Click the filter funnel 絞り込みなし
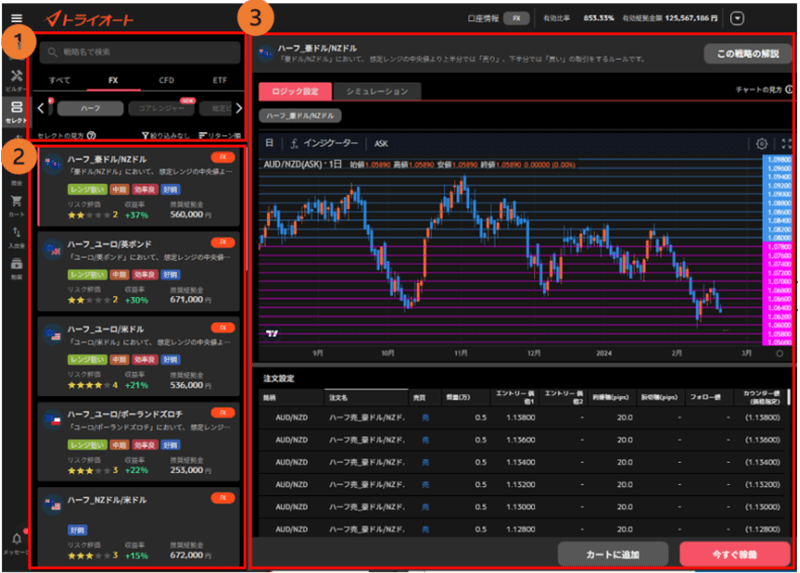Image resolution: width=800 pixels, height=573 pixels. 166,136
